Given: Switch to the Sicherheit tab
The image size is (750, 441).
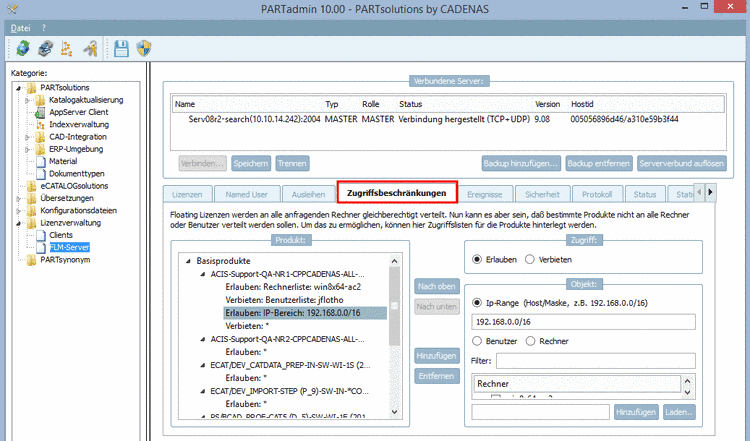Looking at the screenshot, I should pos(542,195).
